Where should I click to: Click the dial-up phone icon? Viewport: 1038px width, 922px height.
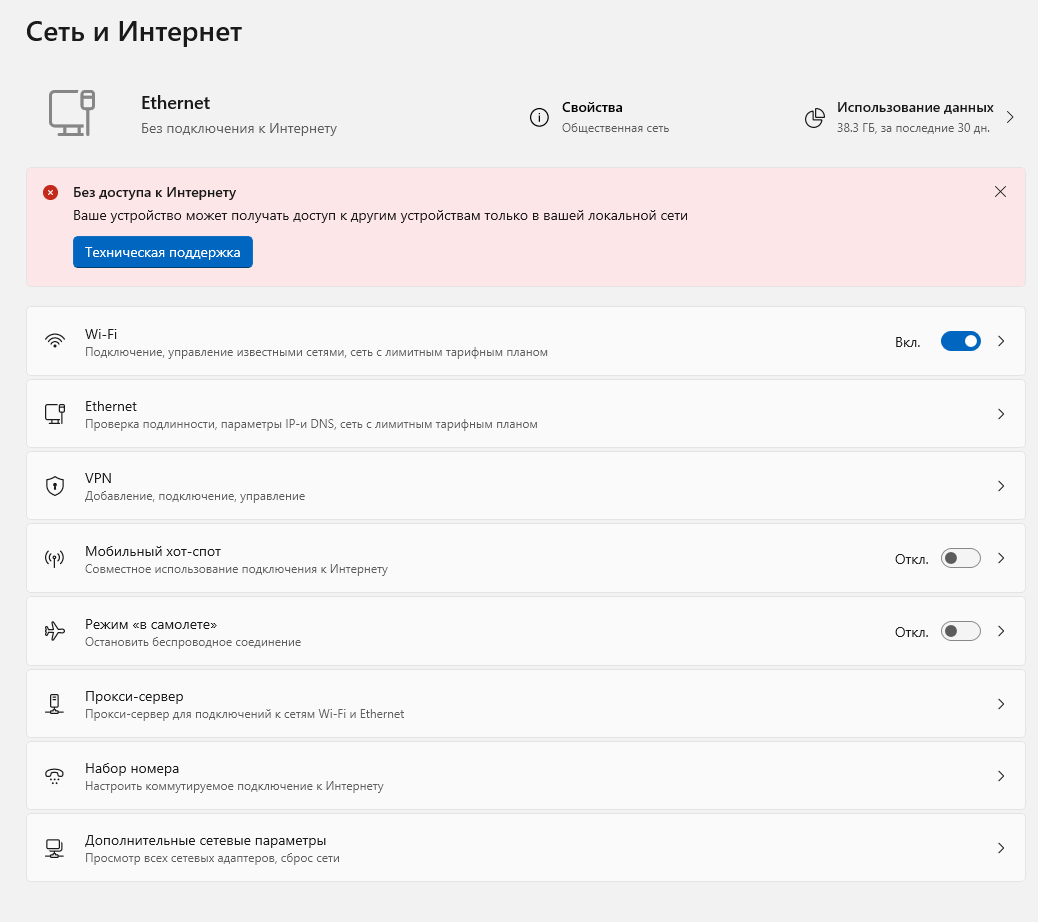pos(55,776)
